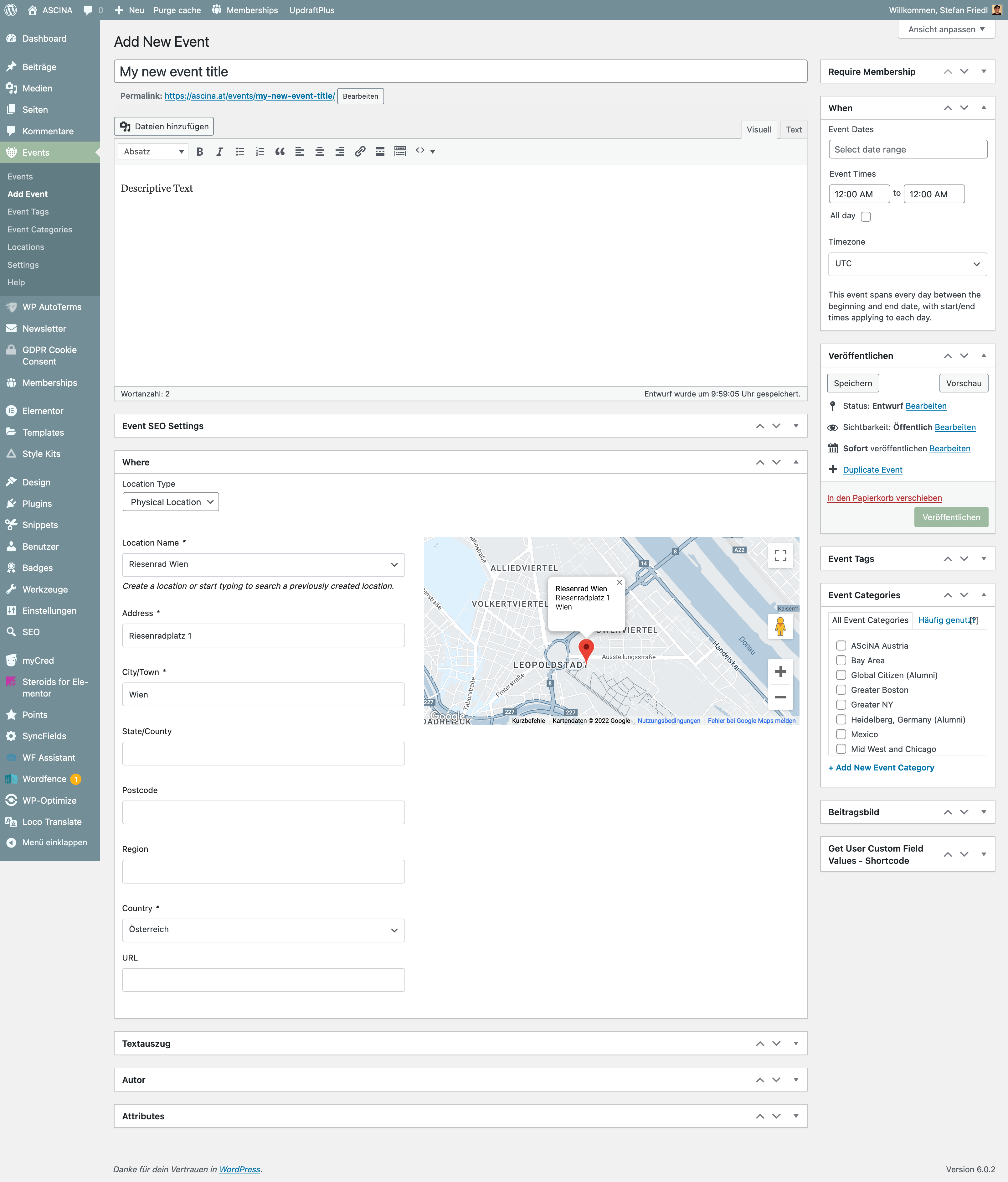
Task: Open map fullscreen view
Action: coord(780,556)
